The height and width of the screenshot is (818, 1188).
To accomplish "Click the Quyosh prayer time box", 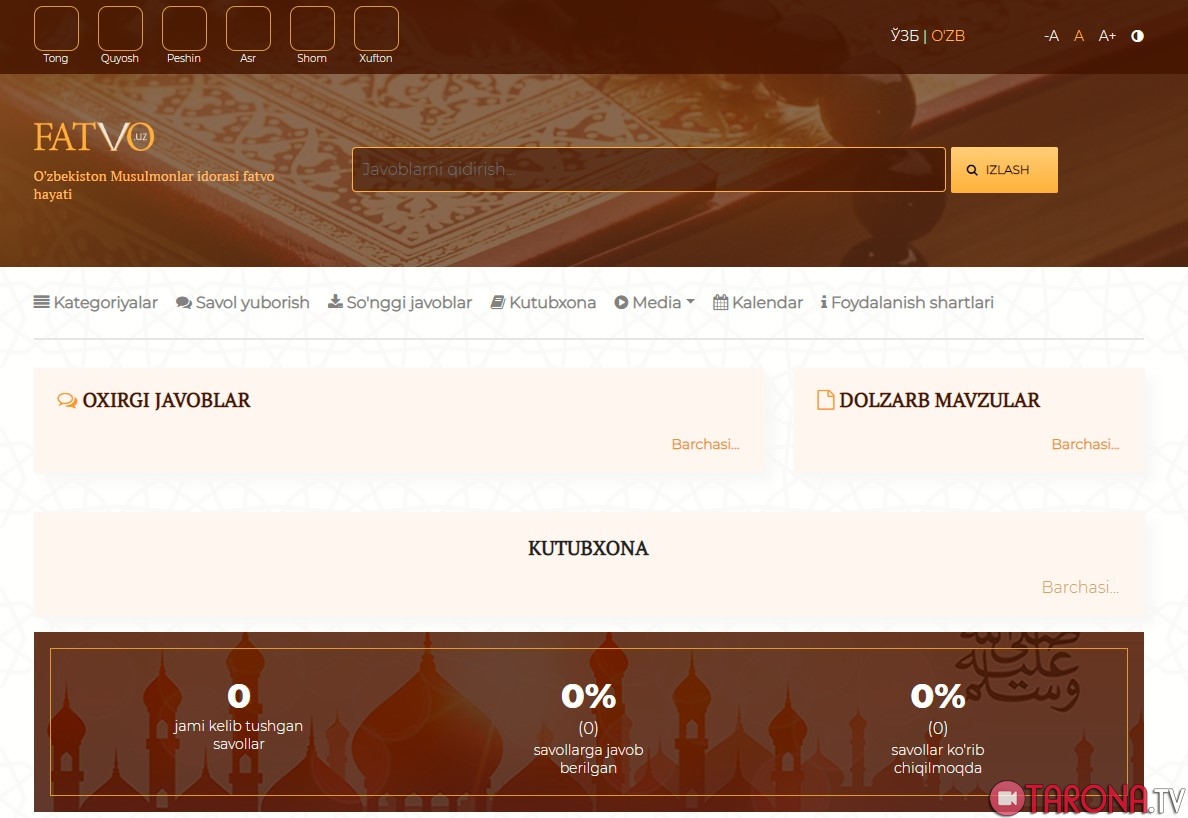I will 120,29.
